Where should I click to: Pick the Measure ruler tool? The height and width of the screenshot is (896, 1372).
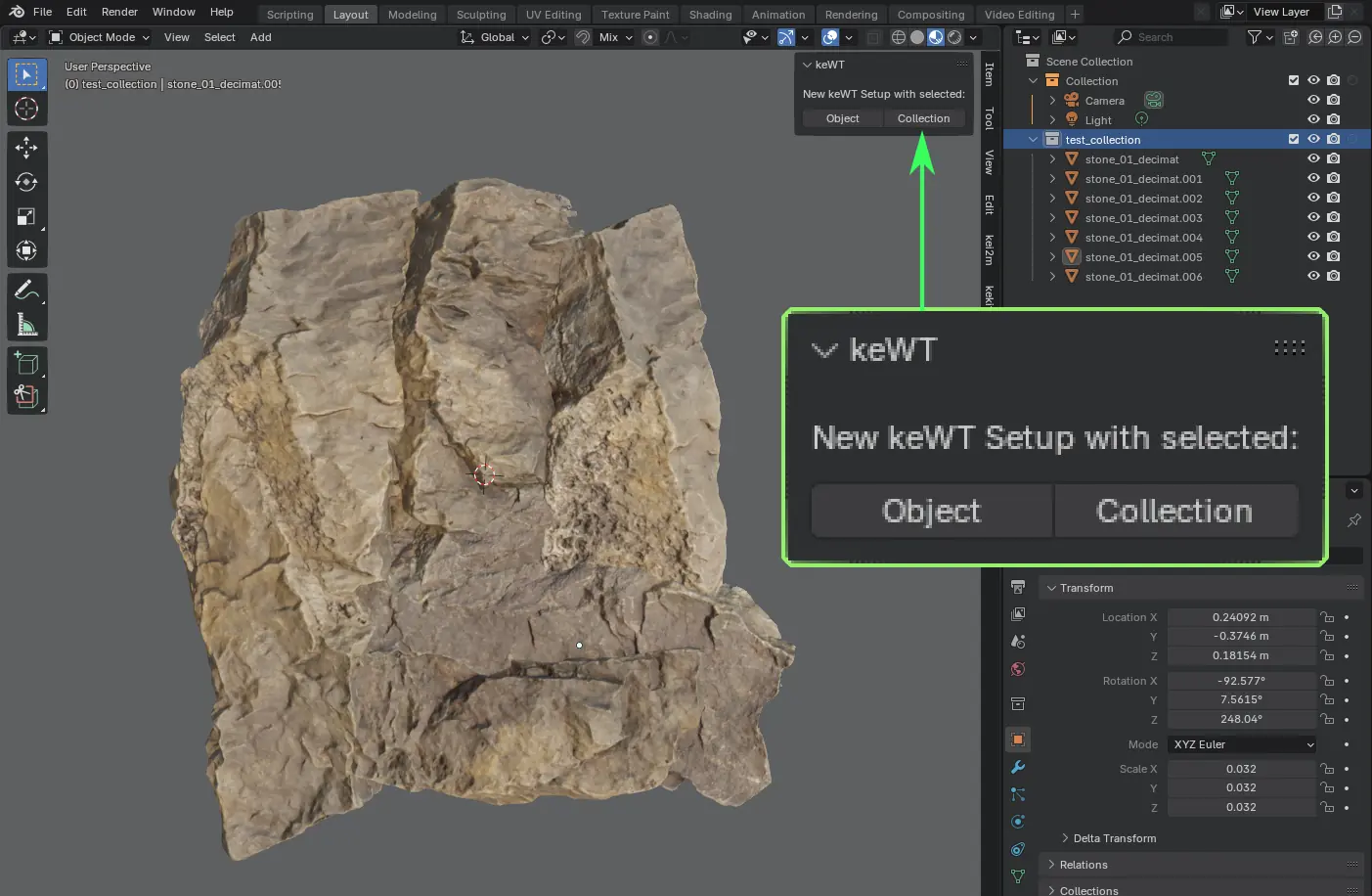(x=26, y=325)
